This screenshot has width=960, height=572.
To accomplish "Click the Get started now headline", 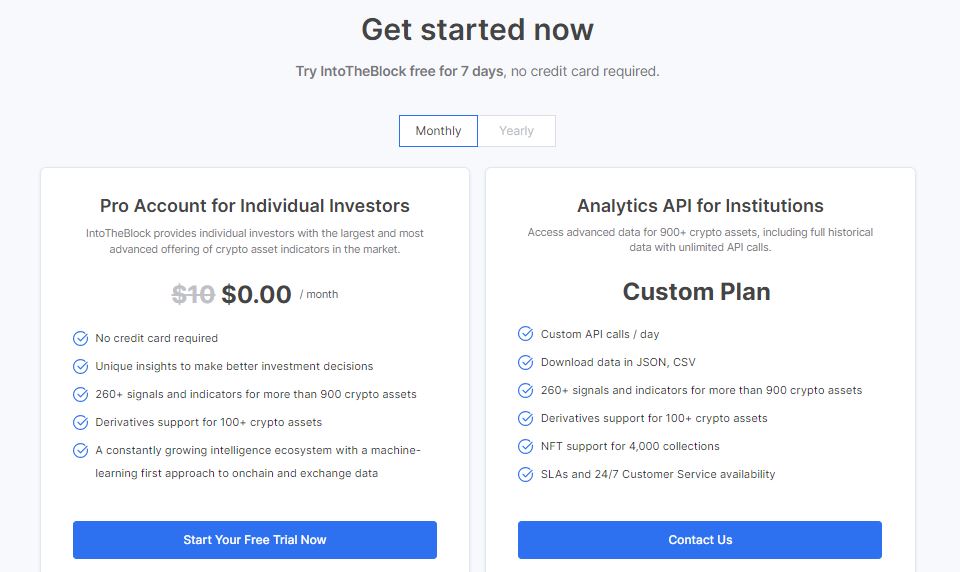I will tap(478, 29).
